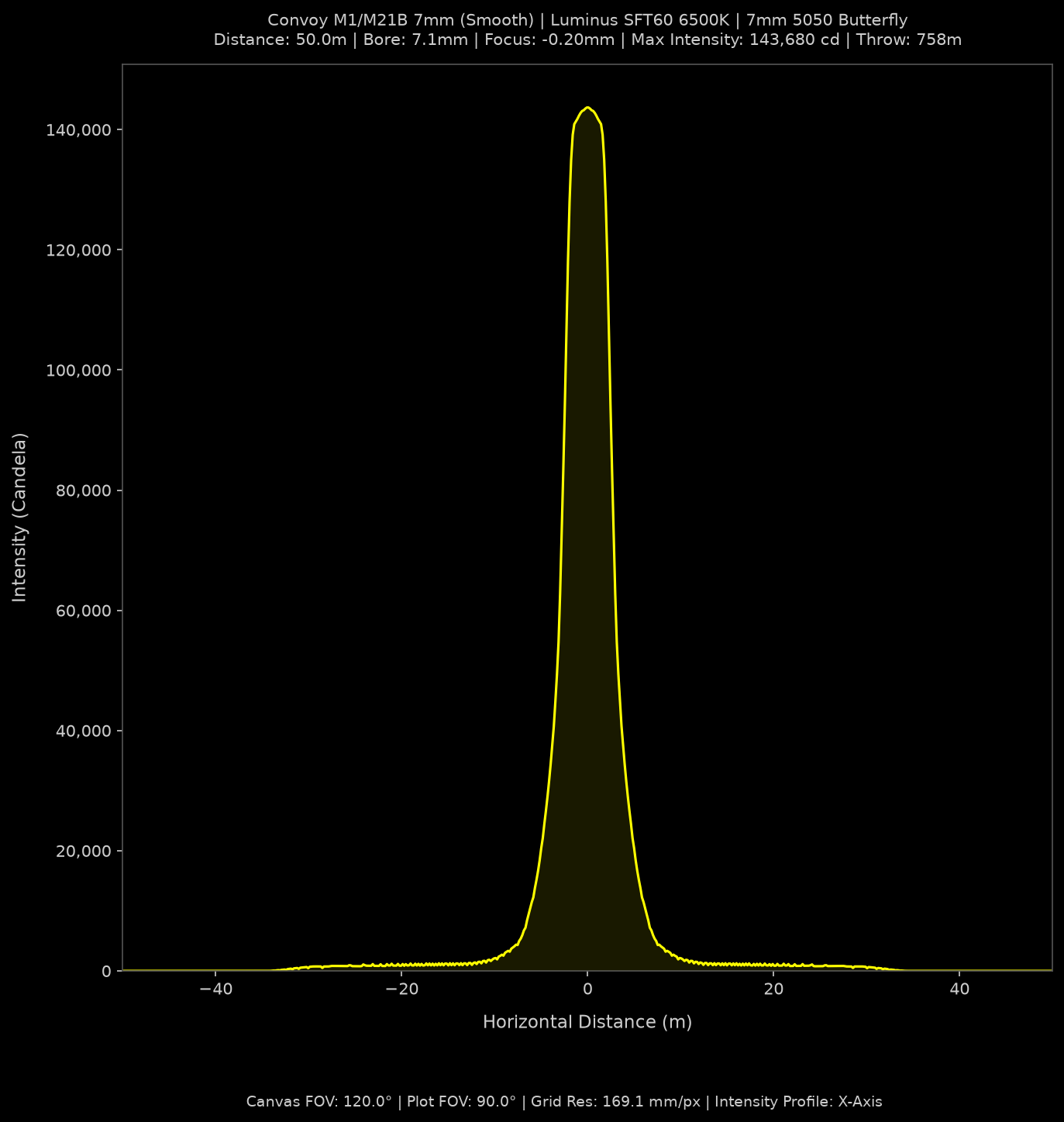Click the "Max Intensity: 143,680 cd" text
Image resolution: width=1064 pixels, height=1122 pixels.
[735, 40]
